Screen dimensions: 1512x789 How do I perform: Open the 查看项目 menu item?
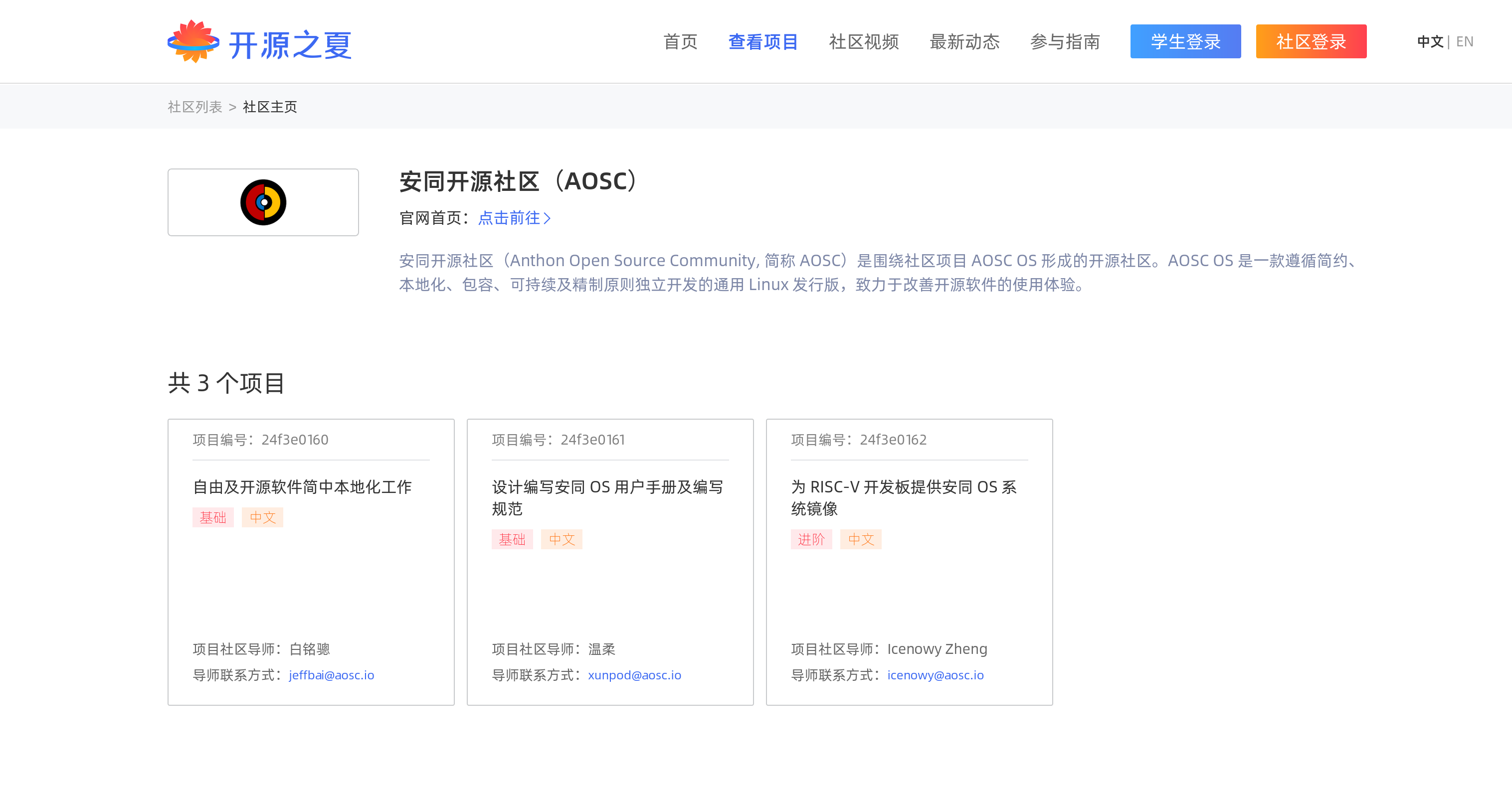pos(763,41)
